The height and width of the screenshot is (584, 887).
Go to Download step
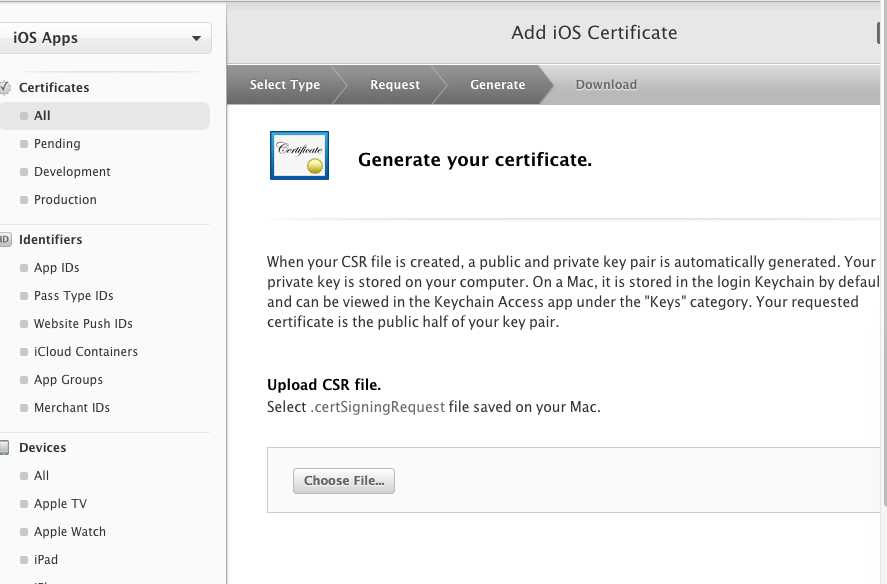pyautogui.click(x=606, y=85)
